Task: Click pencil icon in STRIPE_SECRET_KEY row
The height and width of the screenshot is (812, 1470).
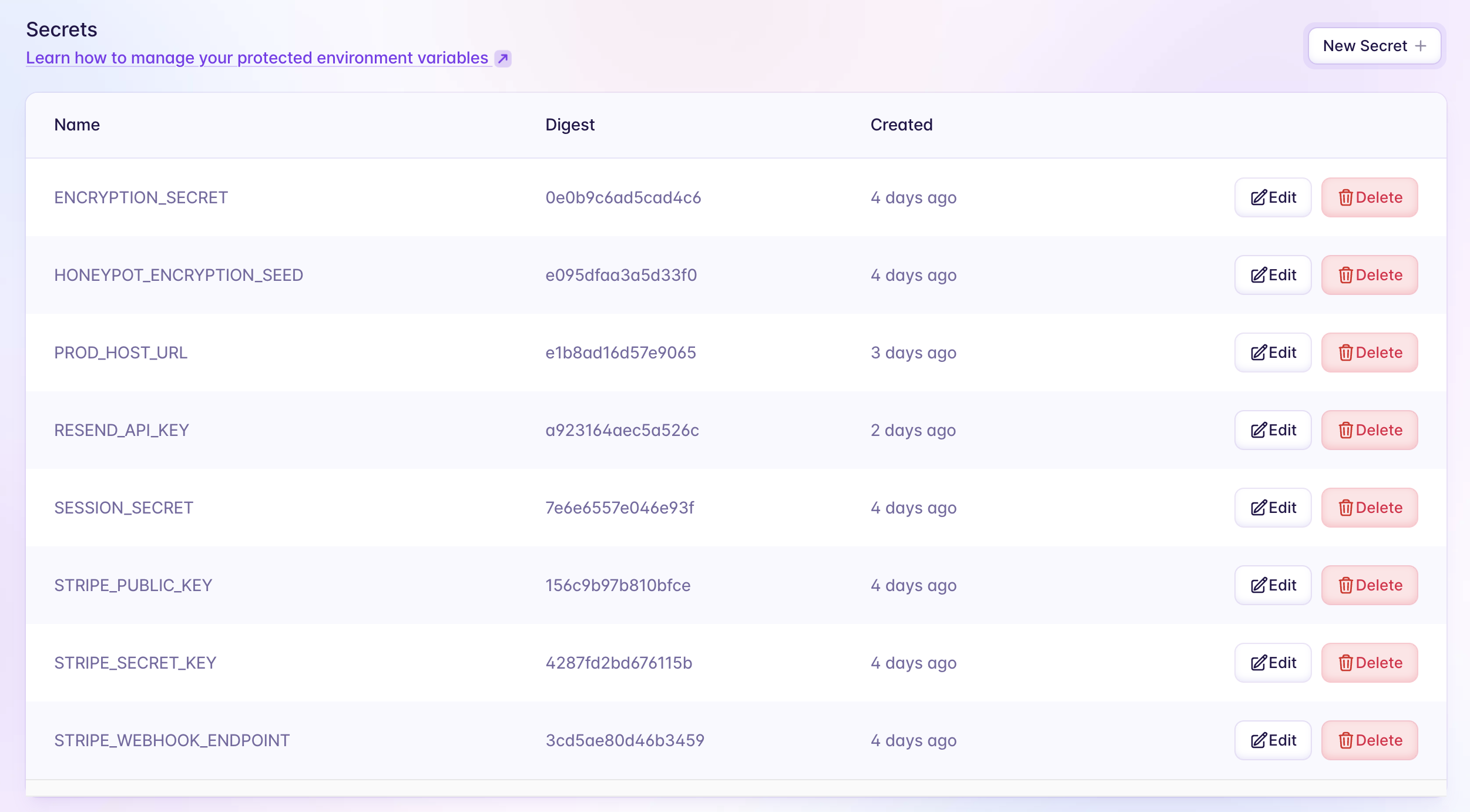Action: coord(1258,663)
